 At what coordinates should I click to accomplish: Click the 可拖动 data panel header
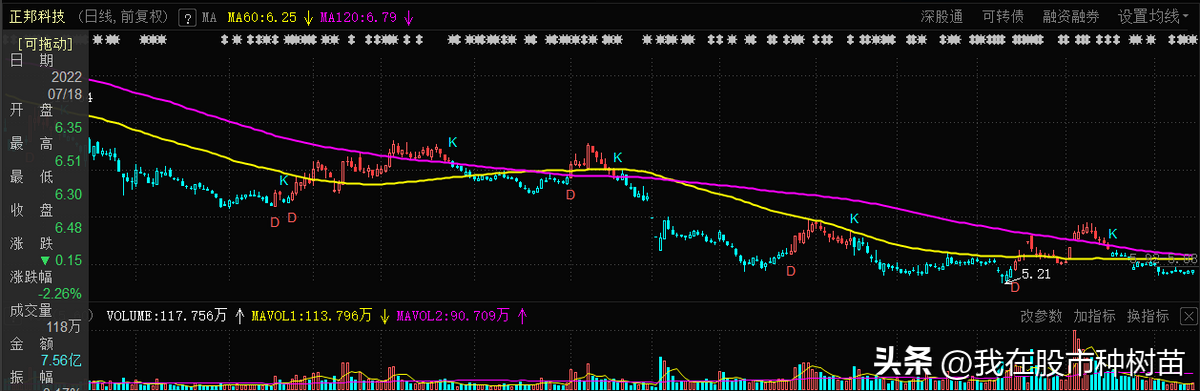pos(45,43)
